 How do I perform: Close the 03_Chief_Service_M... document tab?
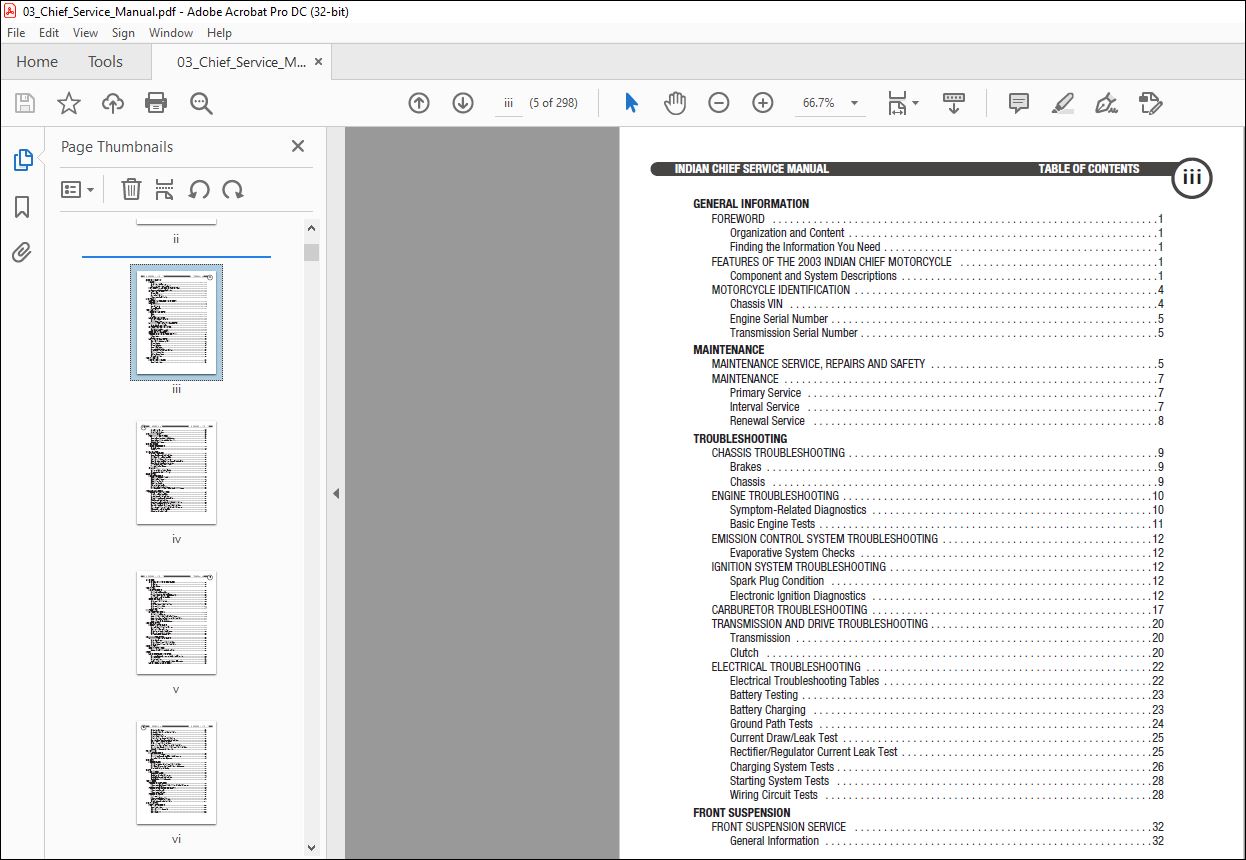(319, 61)
